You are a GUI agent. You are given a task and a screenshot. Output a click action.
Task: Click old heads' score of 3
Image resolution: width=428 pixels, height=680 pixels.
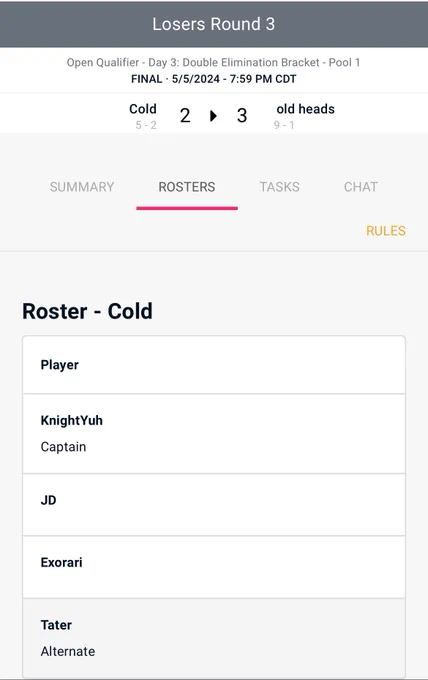[x=242, y=116]
